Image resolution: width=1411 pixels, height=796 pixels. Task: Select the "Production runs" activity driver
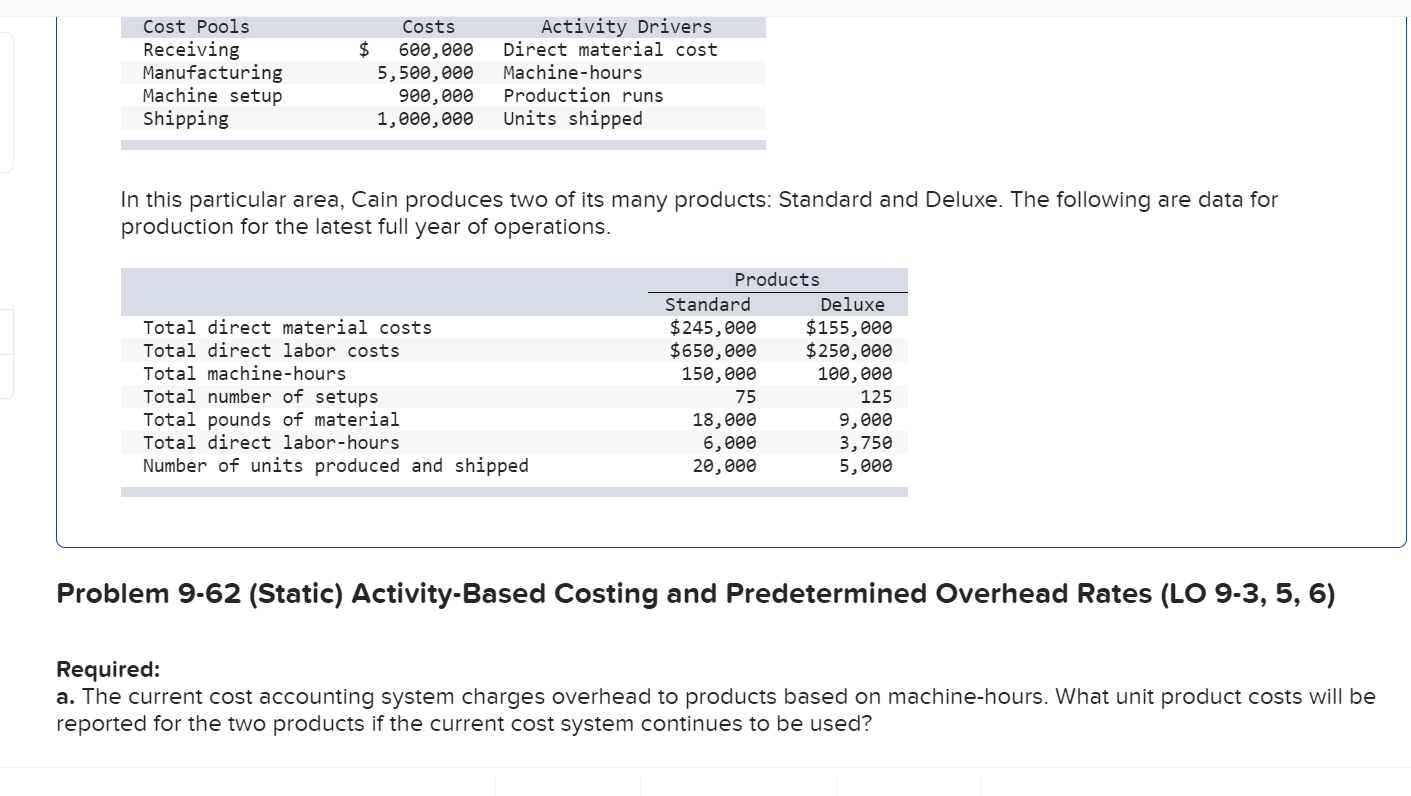(x=583, y=96)
